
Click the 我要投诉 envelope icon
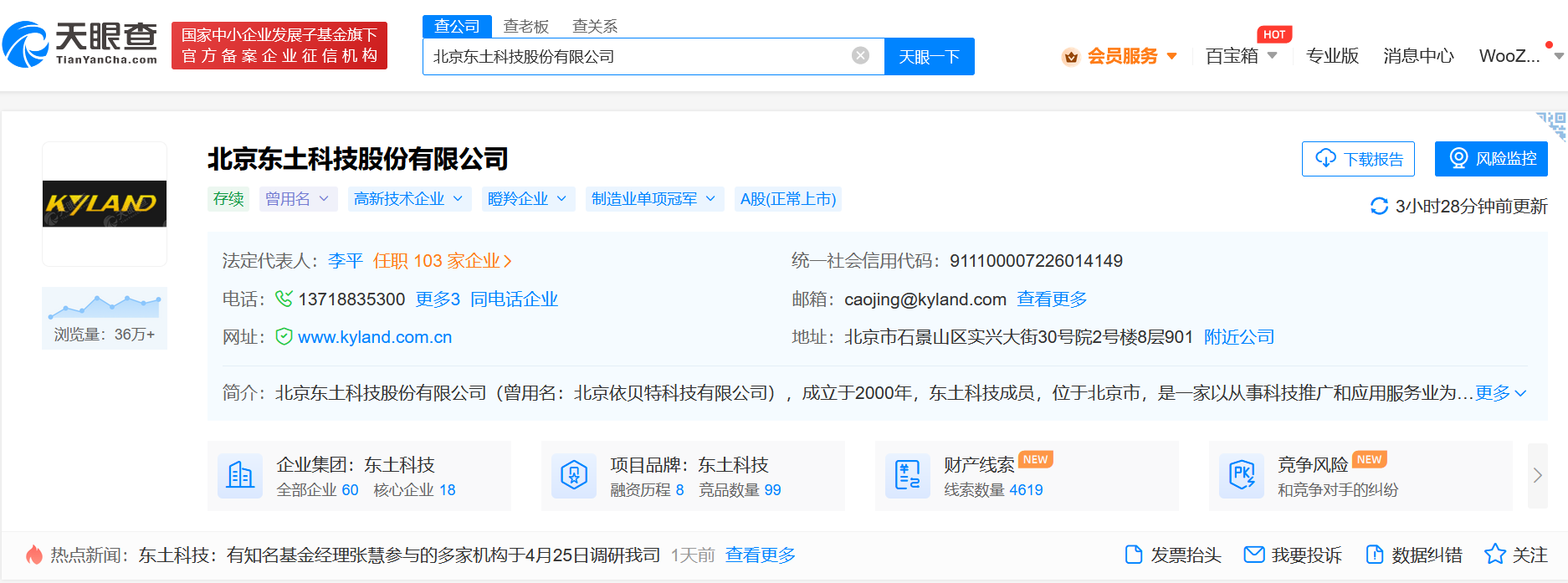pos(1253,555)
